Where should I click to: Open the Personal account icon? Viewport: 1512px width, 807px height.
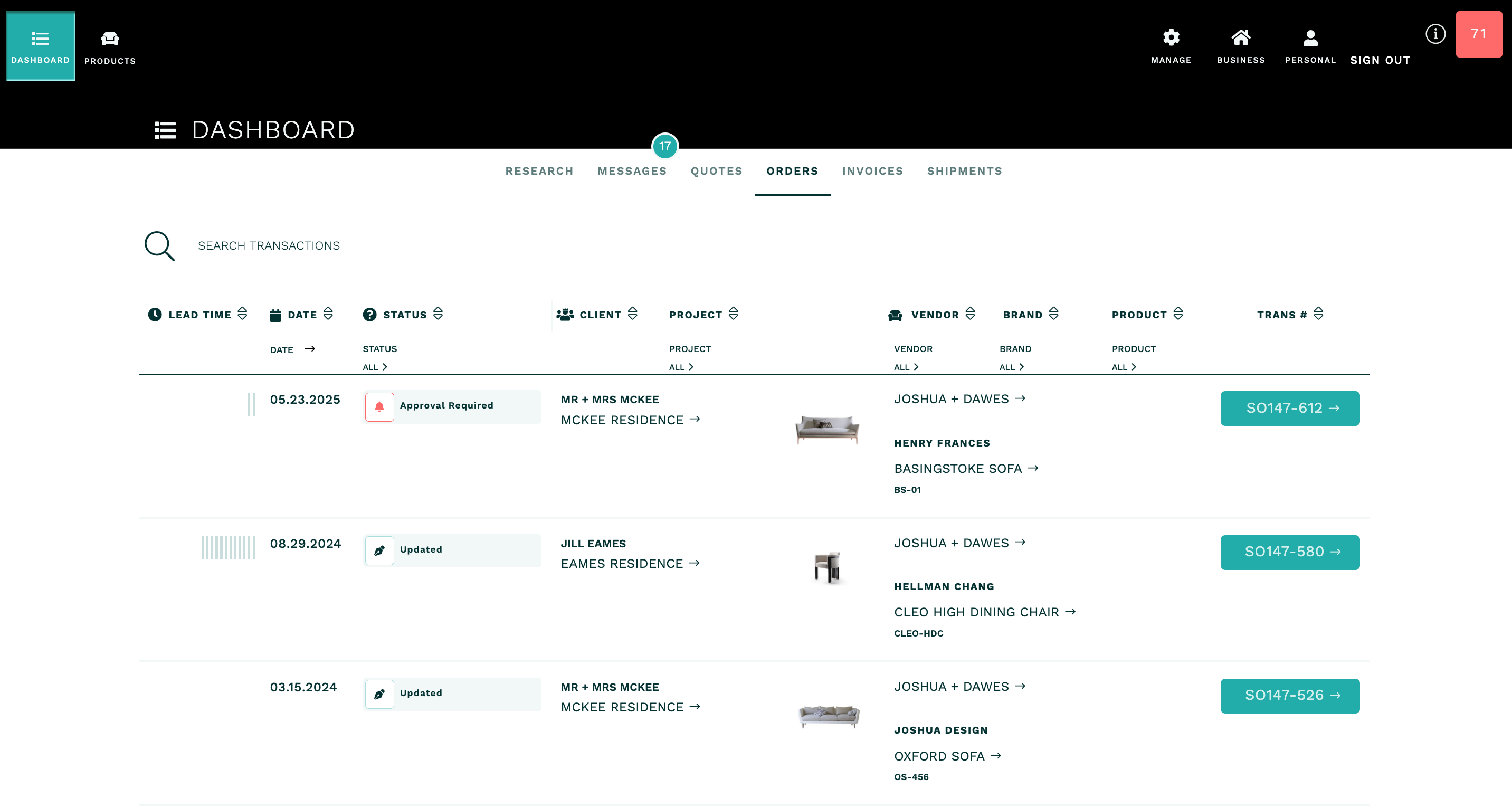pos(1310,38)
